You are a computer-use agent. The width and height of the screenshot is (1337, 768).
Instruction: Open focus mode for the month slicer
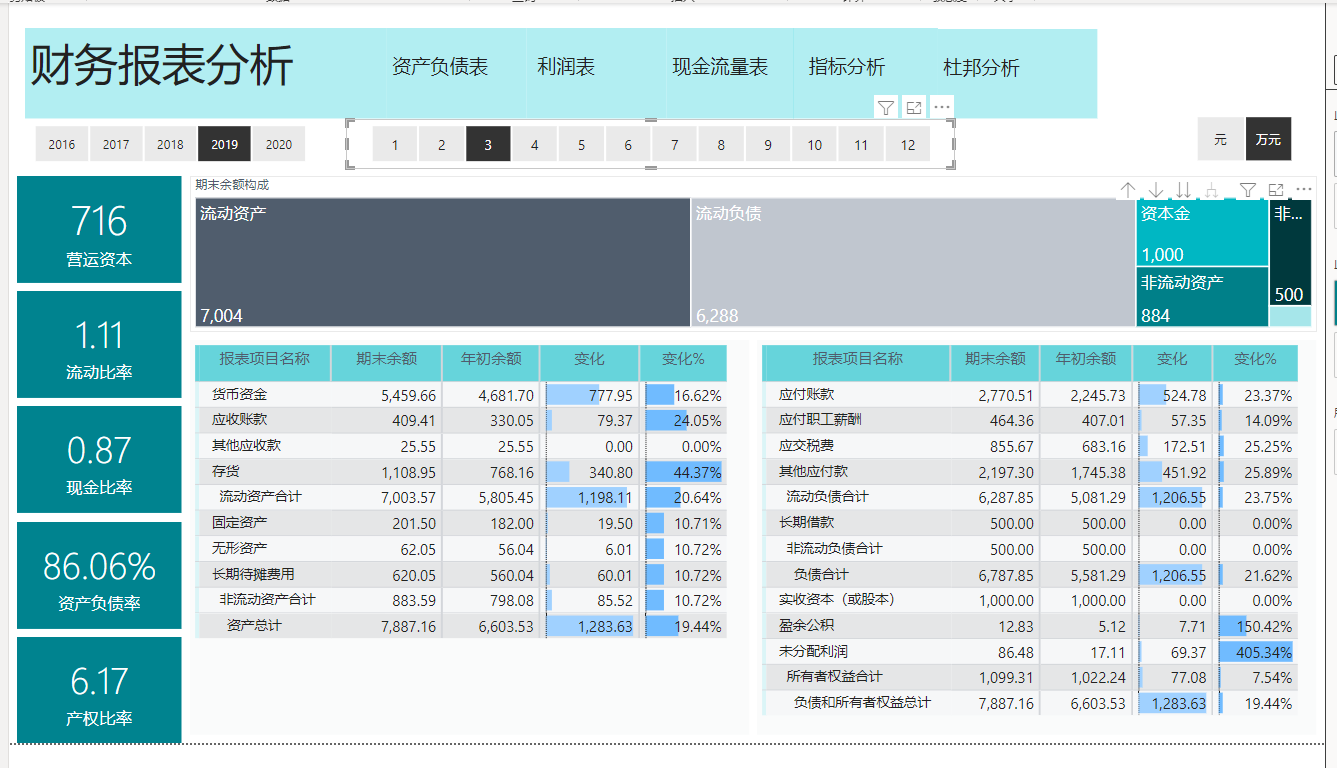pos(914,107)
